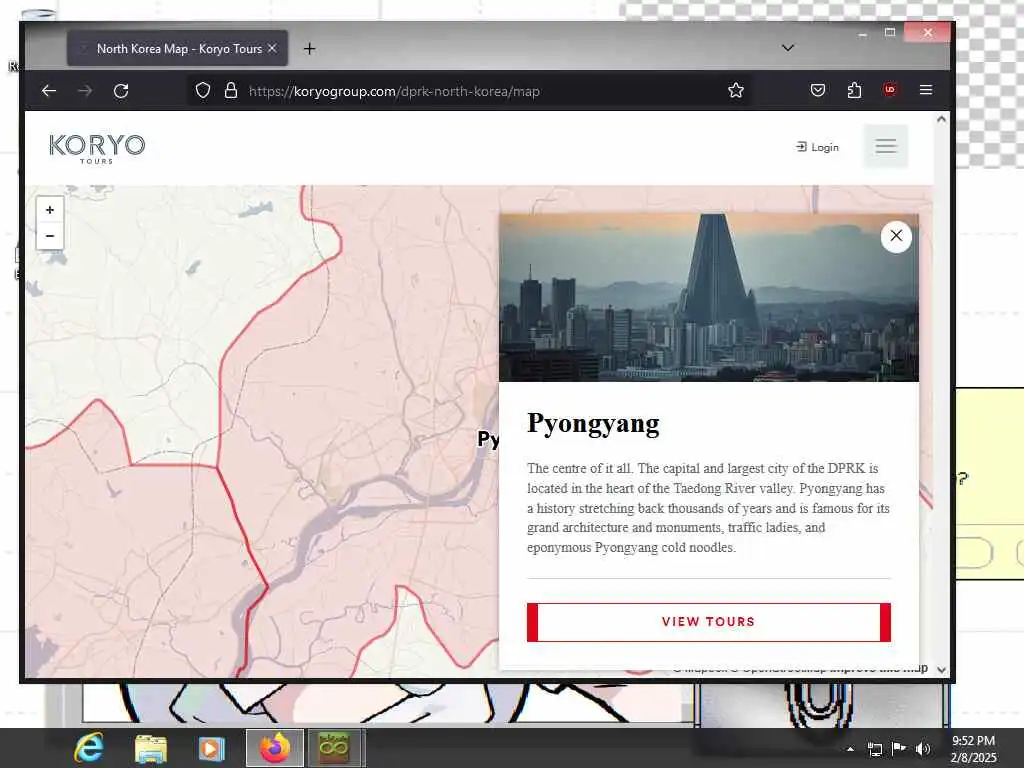This screenshot has height=768, width=1024.
Task: Click the browser forward arrow
Action: 85,91
